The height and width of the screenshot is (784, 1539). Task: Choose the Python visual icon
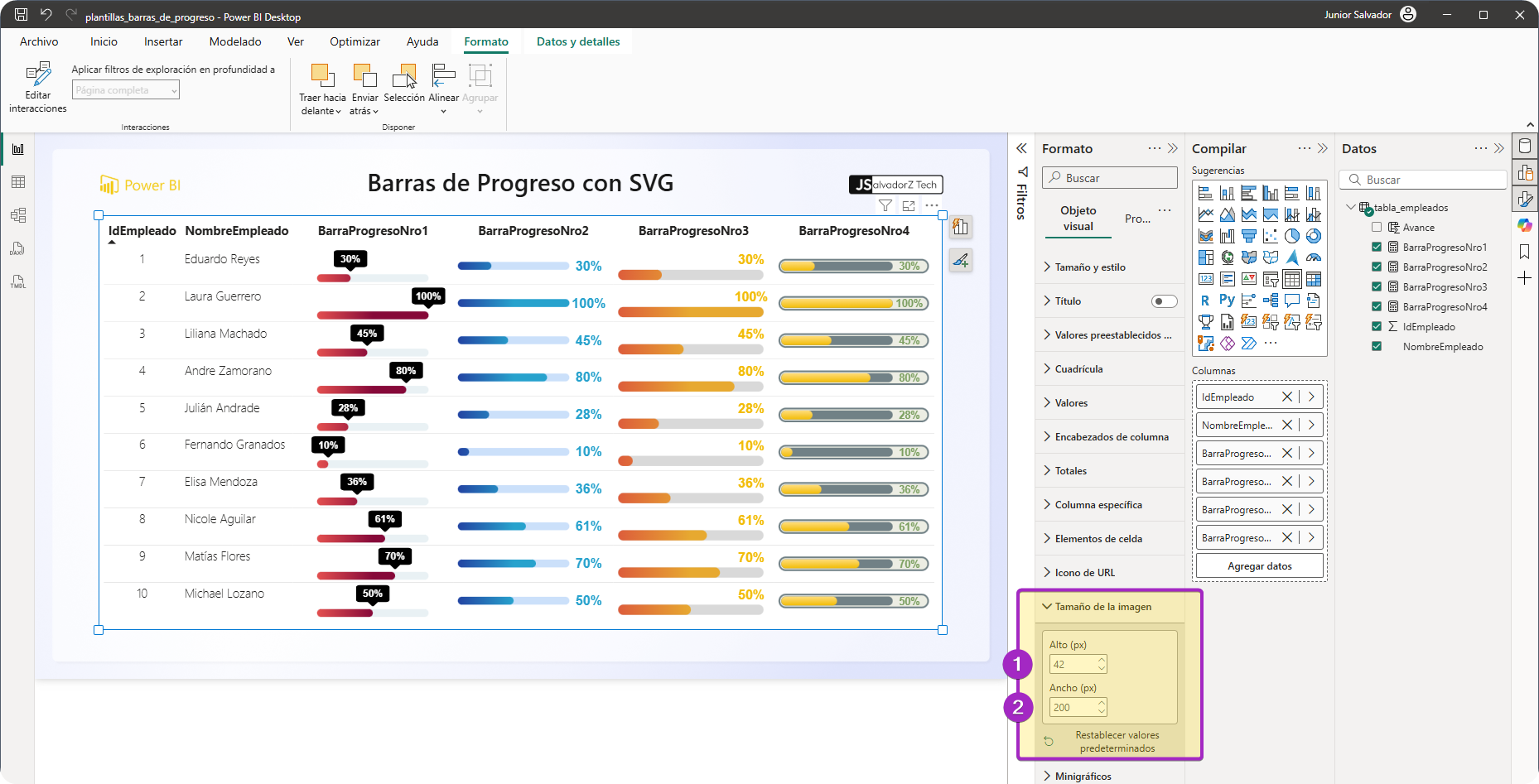(1227, 301)
